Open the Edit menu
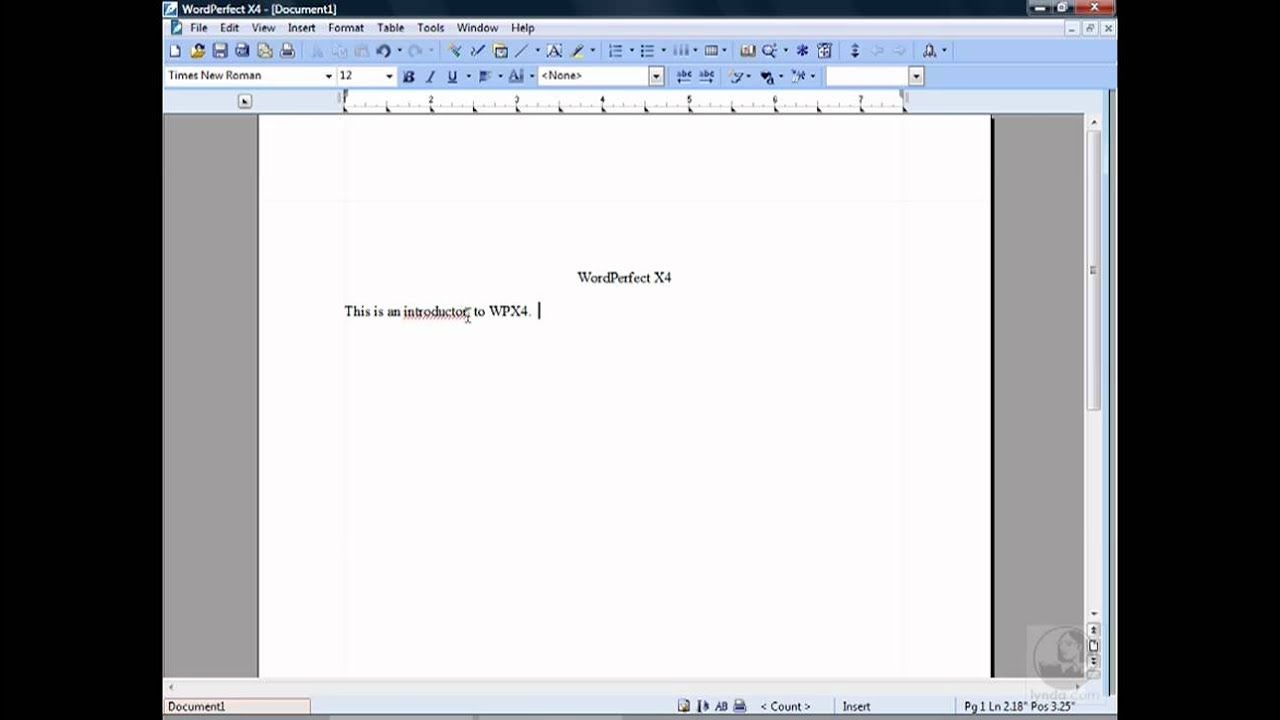This screenshot has width=1280, height=720. click(x=230, y=28)
